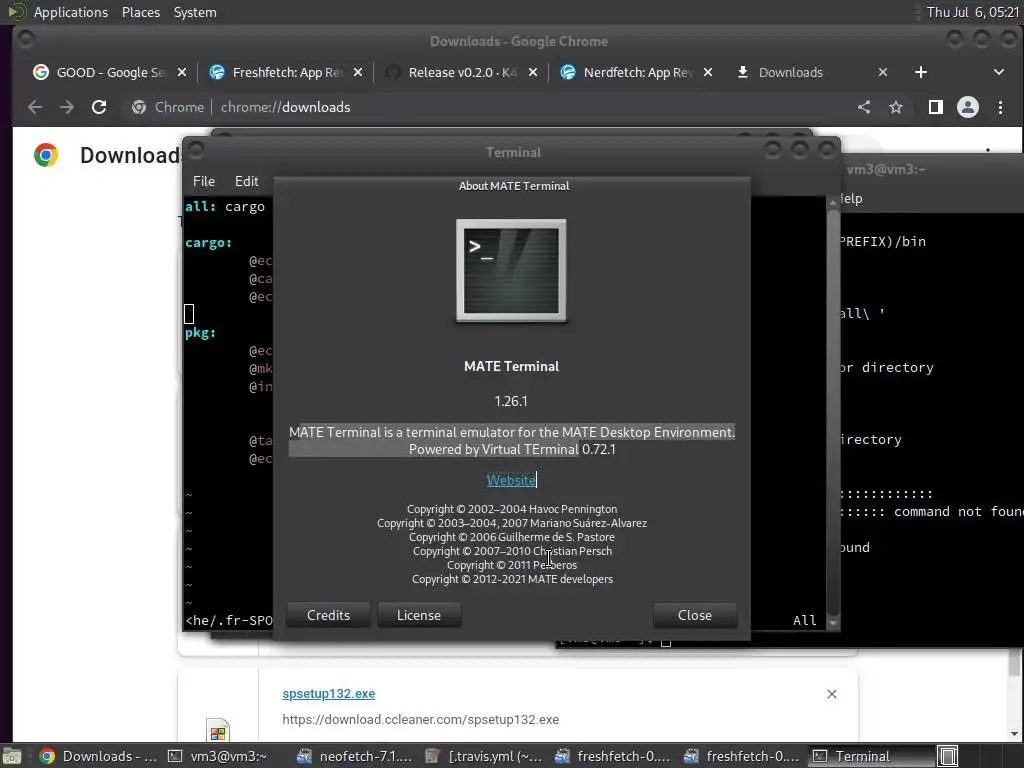Click version text 1.26.1
This screenshot has width=1024, height=768.
point(511,401)
